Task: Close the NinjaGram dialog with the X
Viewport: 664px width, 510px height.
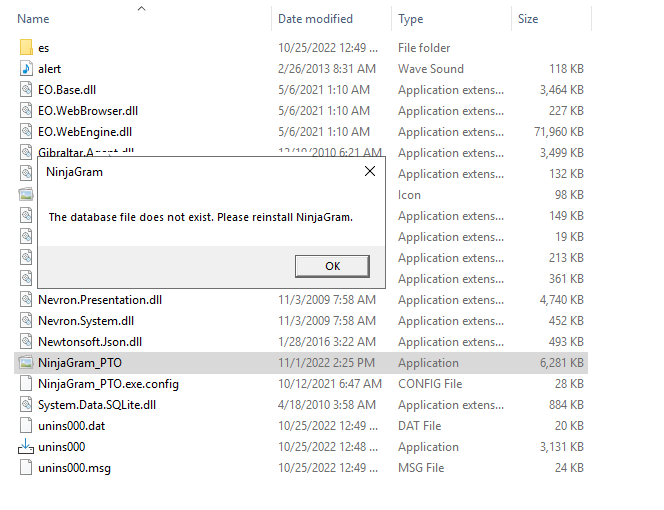Action: [370, 171]
